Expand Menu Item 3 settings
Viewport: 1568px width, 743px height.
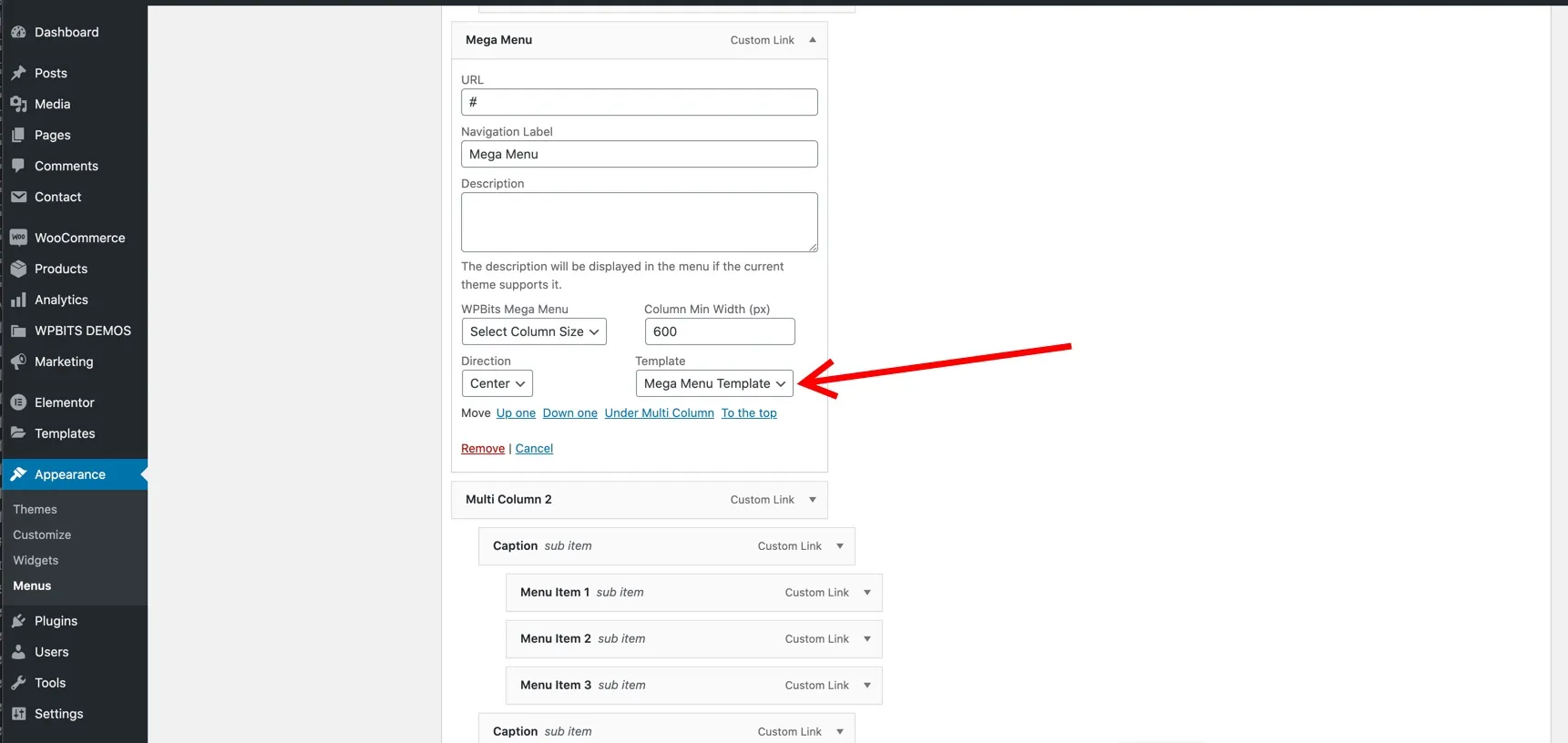click(867, 686)
